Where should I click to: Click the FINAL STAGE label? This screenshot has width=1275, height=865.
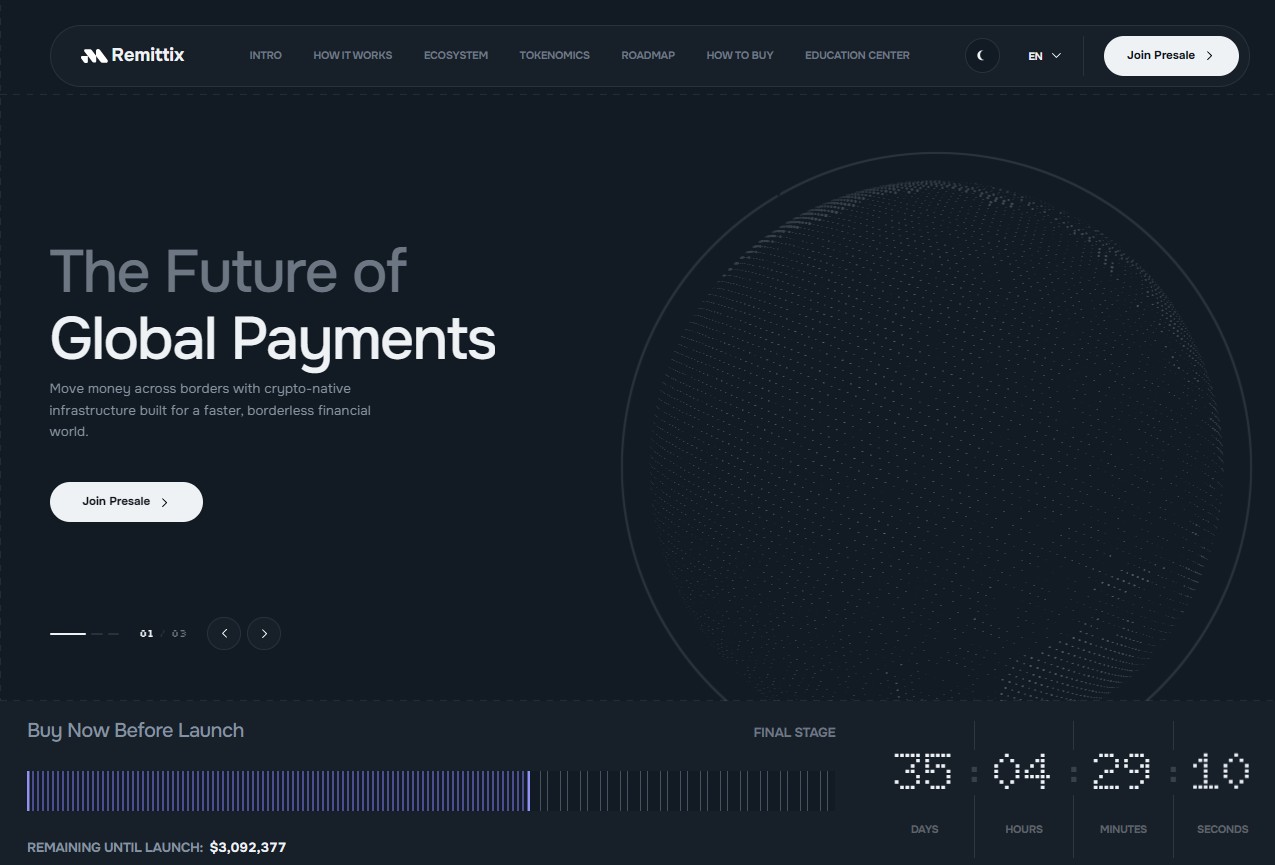coord(794,732)
